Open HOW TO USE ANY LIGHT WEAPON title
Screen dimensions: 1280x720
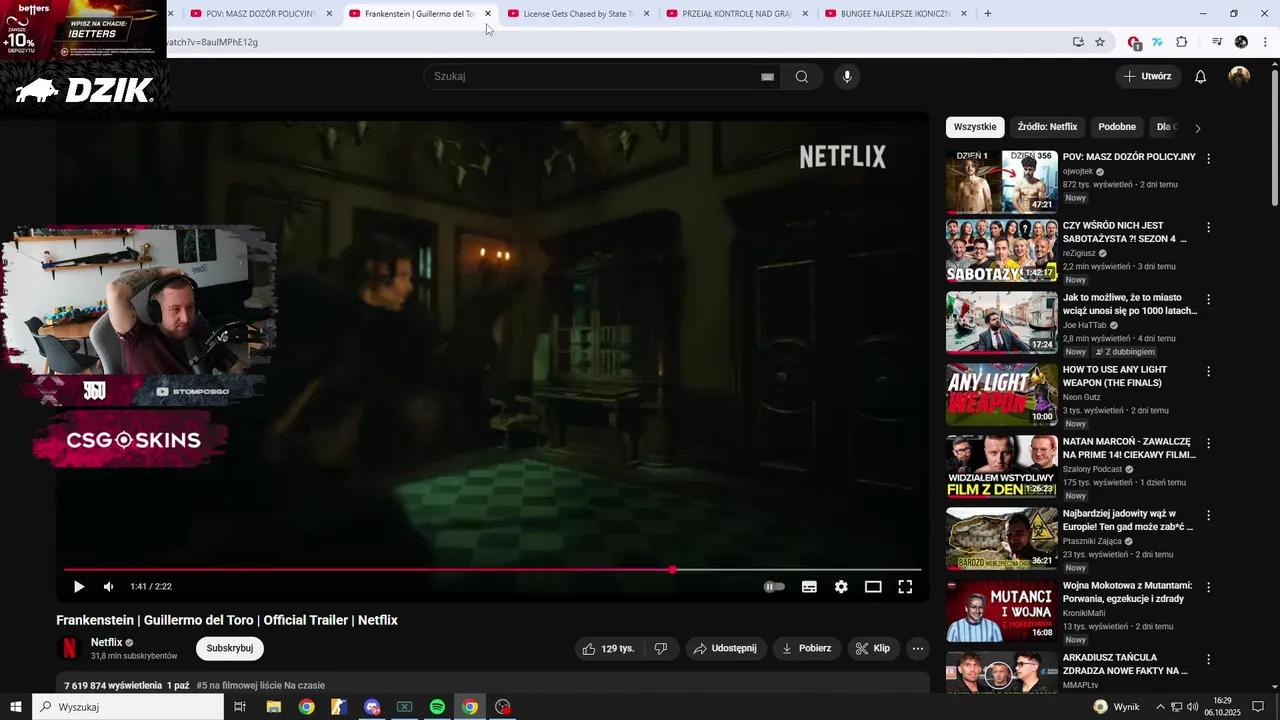(x=1115, y=376)
